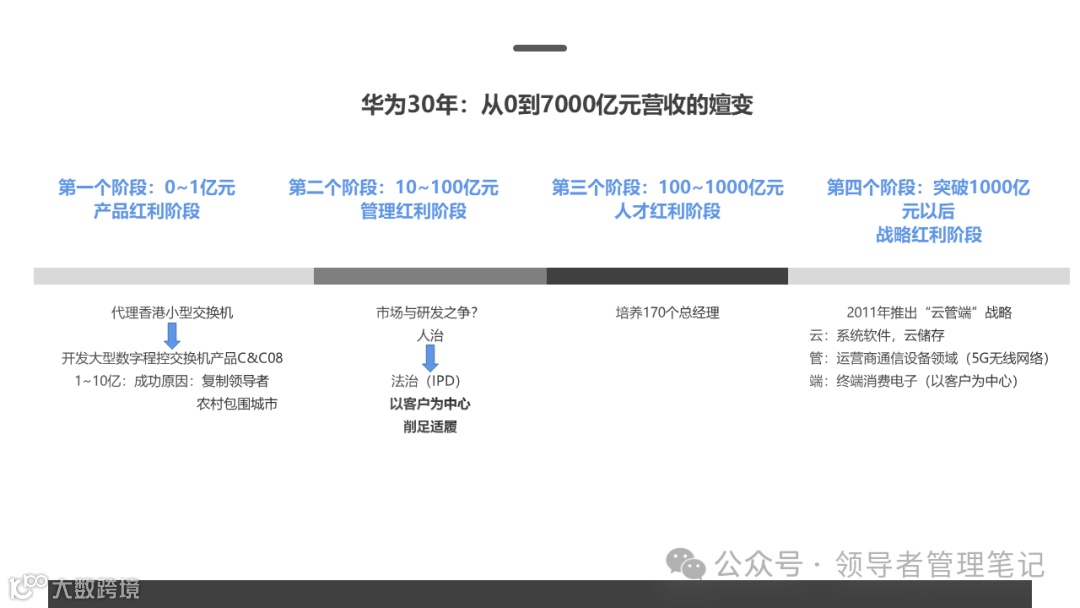The width and height of the screenshot is (1080, 608).
Task: Select the heading 第三个阶段：100~1000亿元
Action: [667, 187]
